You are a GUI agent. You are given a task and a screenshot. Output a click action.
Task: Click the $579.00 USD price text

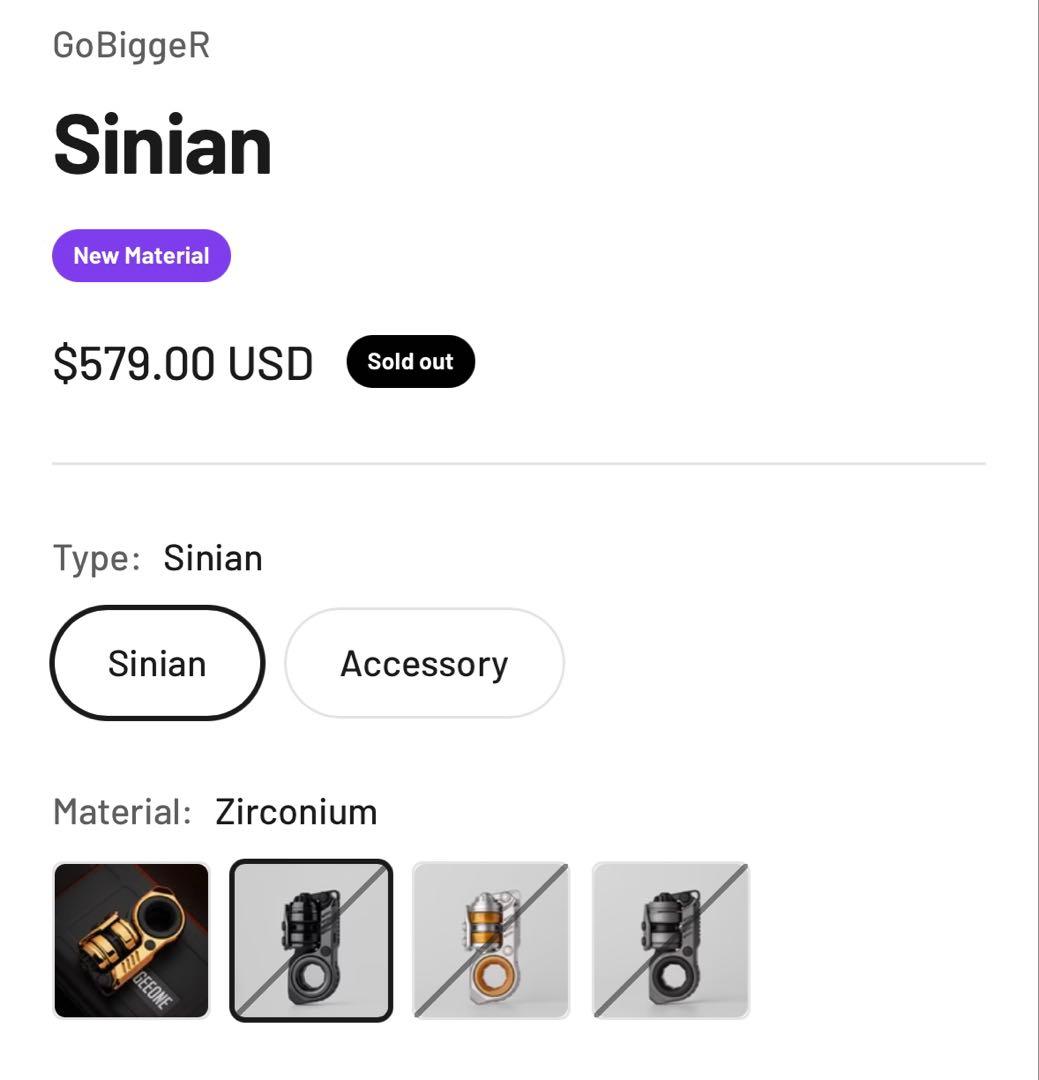tap(183, 361)
